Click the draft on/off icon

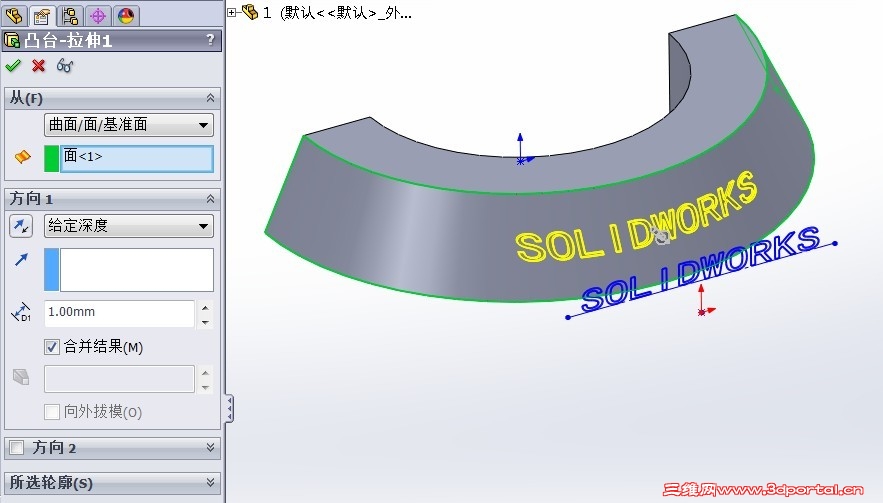point(21,377)
